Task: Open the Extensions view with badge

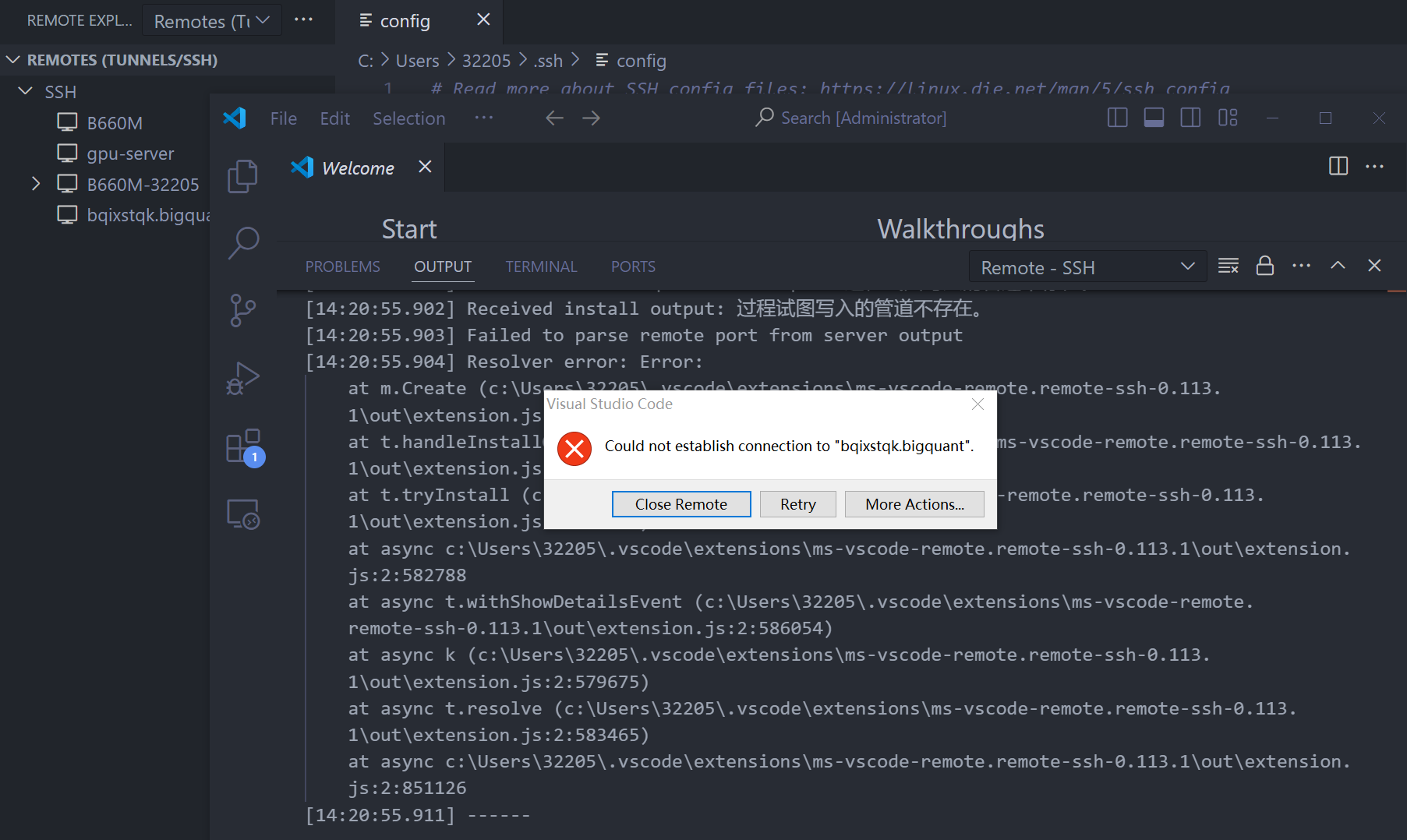Action: [x=242, y=447]
